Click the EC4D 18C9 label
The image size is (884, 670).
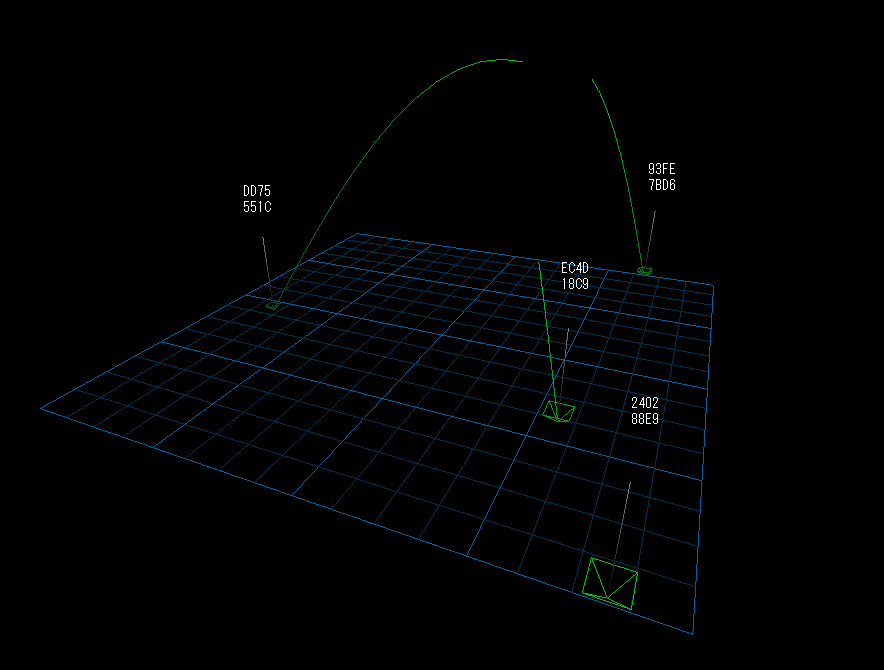pyautogui.click(x=574, y=276)
